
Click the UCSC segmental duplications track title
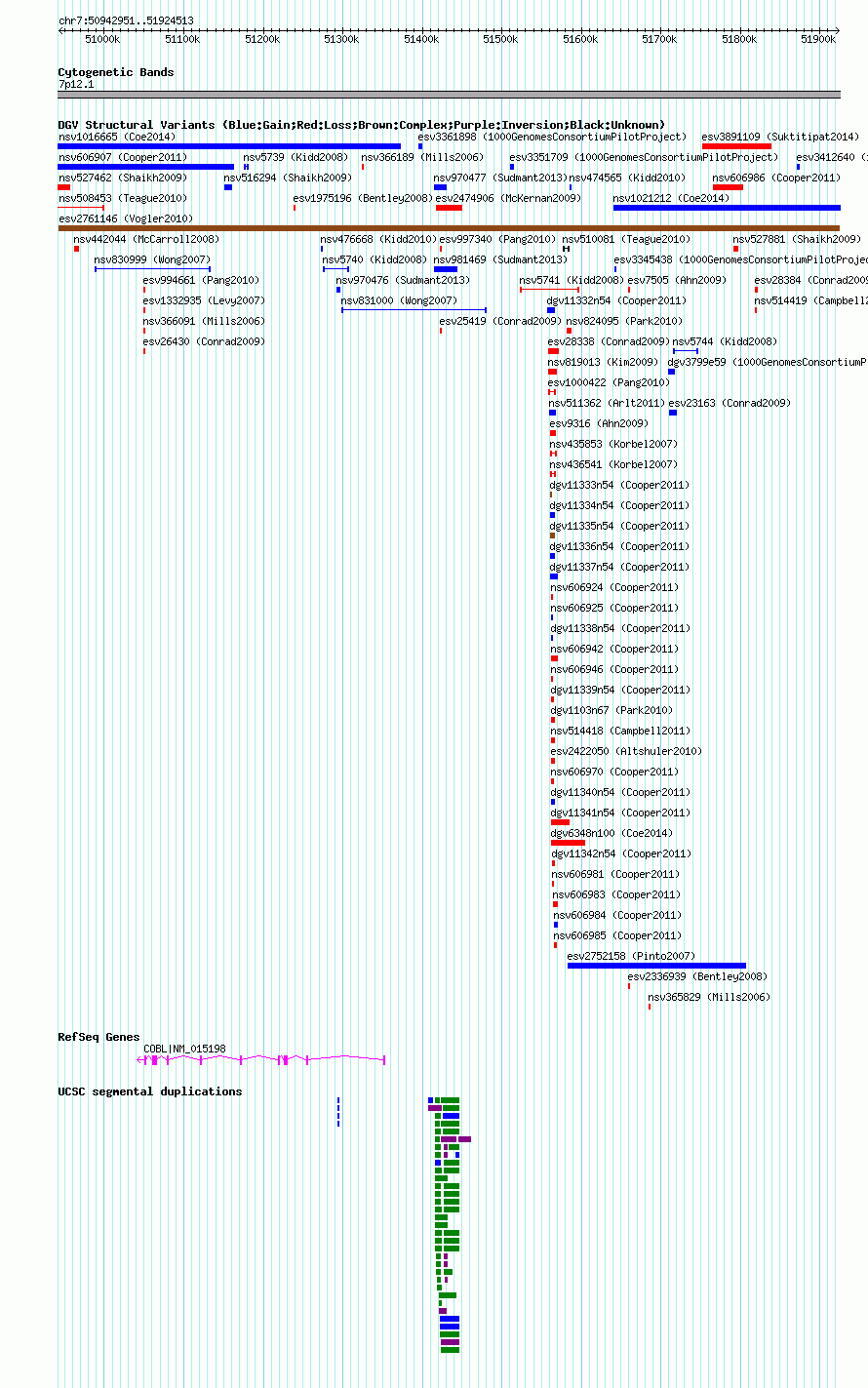150,1091
